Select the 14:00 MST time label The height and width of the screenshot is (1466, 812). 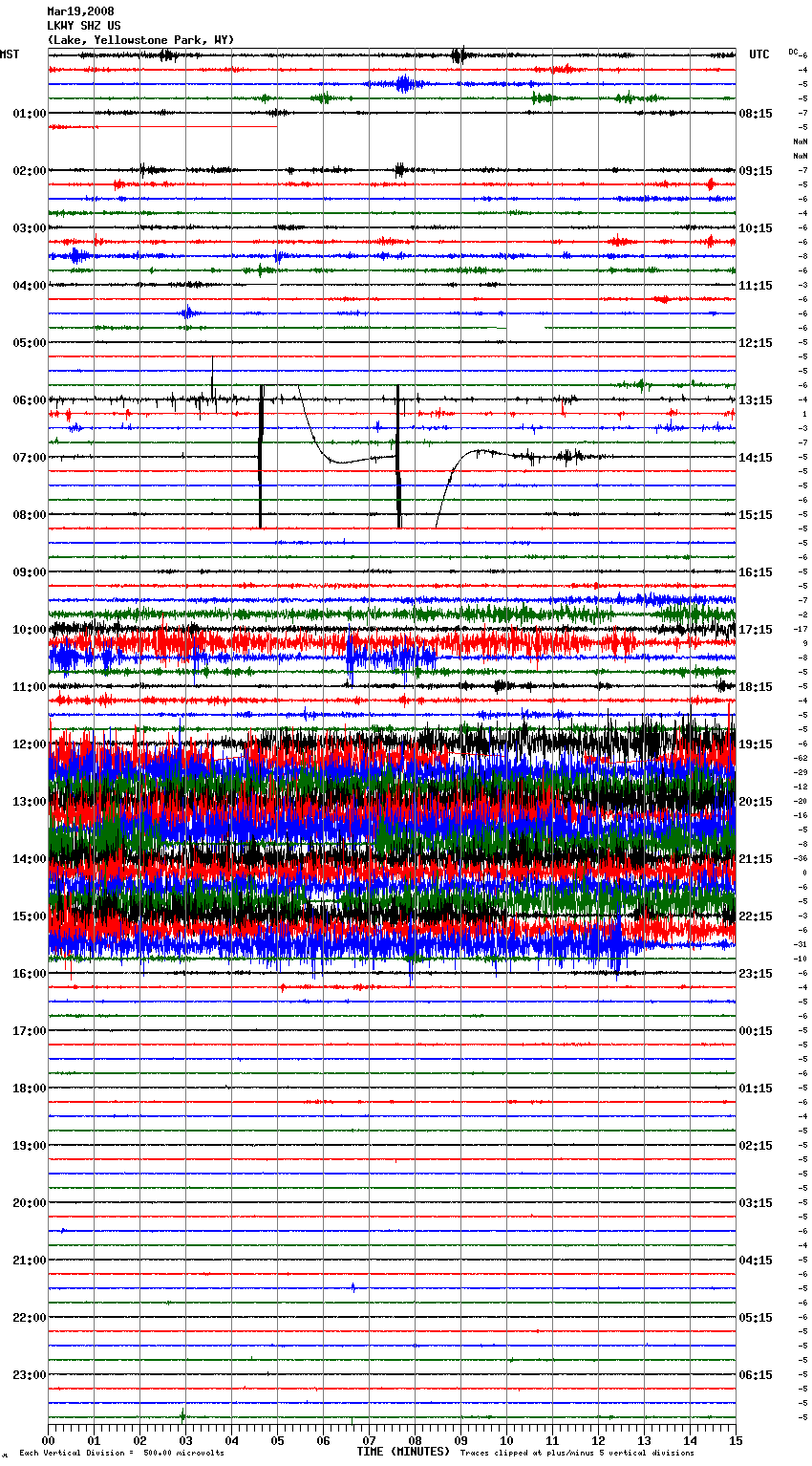pos(29,859)
